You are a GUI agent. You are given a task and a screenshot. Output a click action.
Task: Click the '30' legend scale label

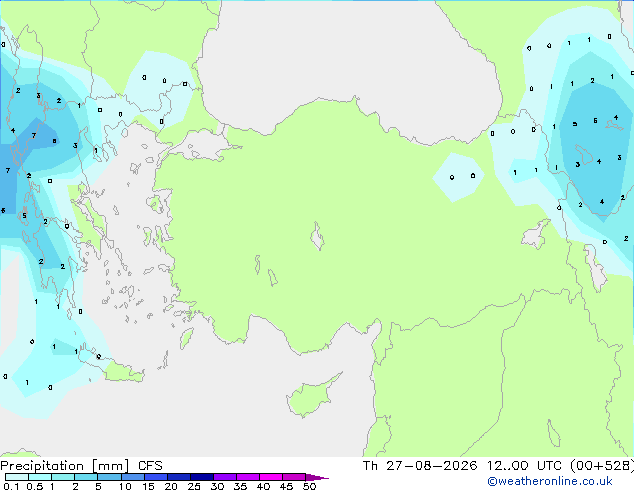pos(217,486)
